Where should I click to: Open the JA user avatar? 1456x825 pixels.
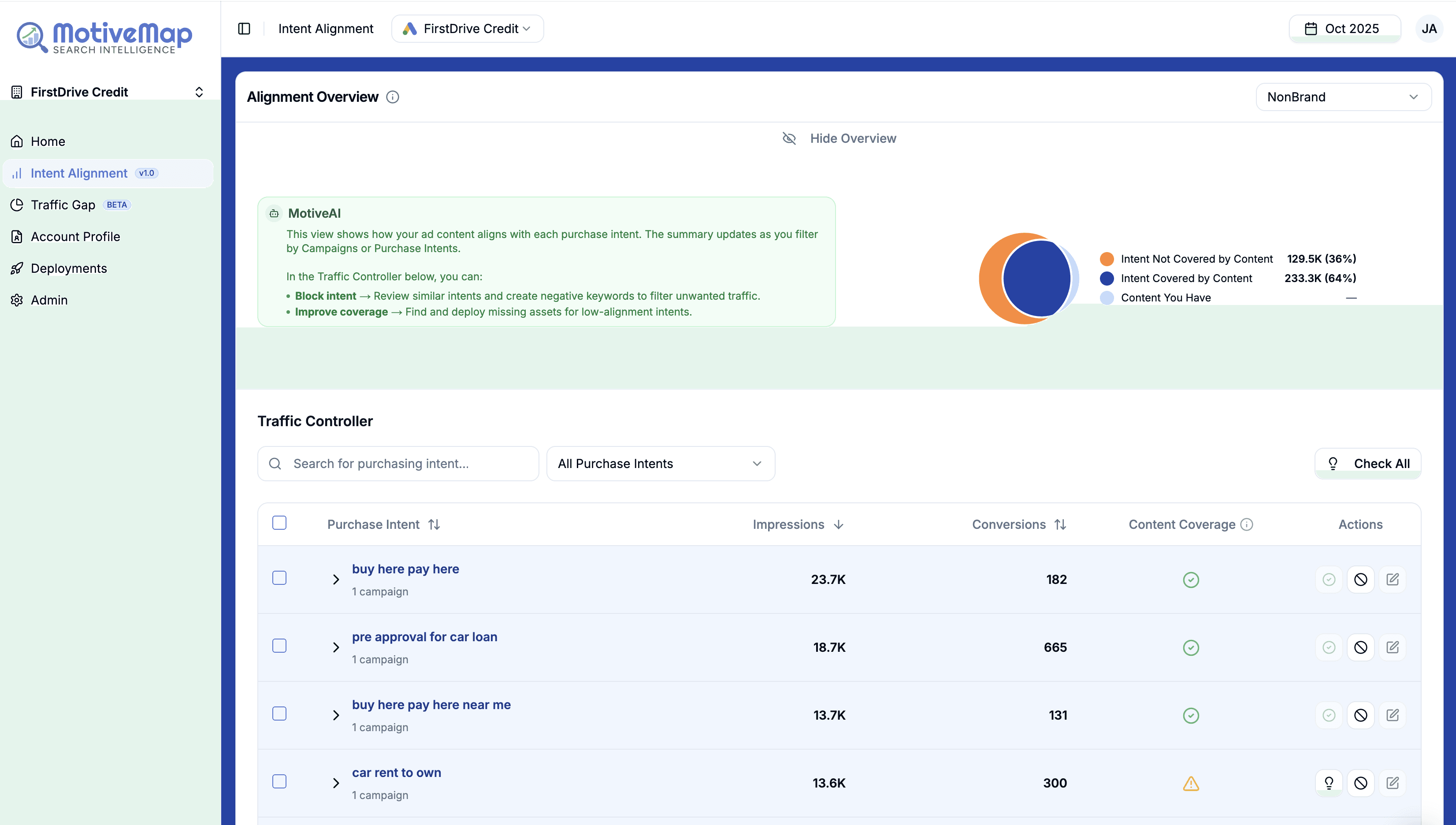(1429, 29)
